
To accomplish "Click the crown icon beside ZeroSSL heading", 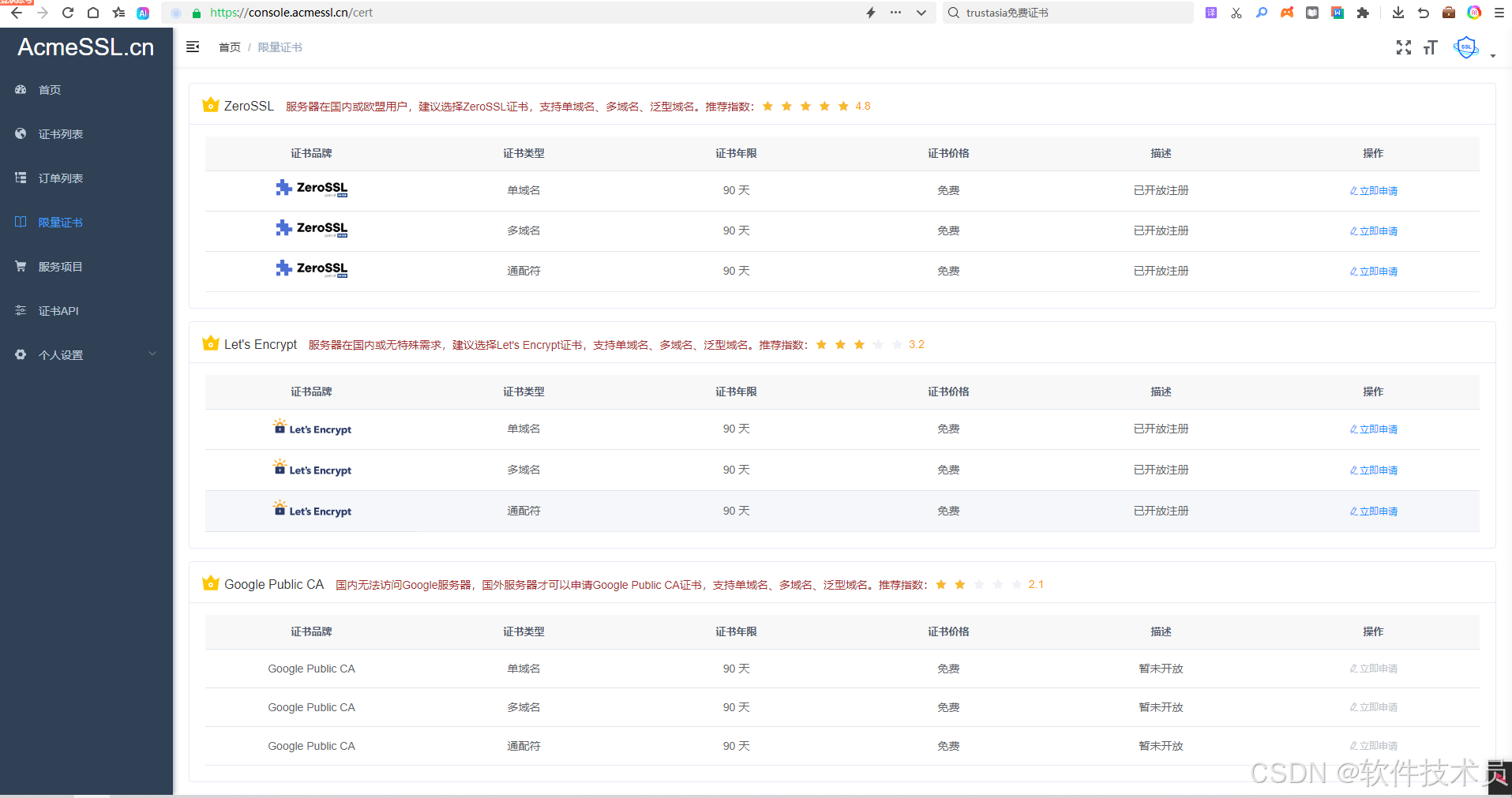I will click(210, 104).
